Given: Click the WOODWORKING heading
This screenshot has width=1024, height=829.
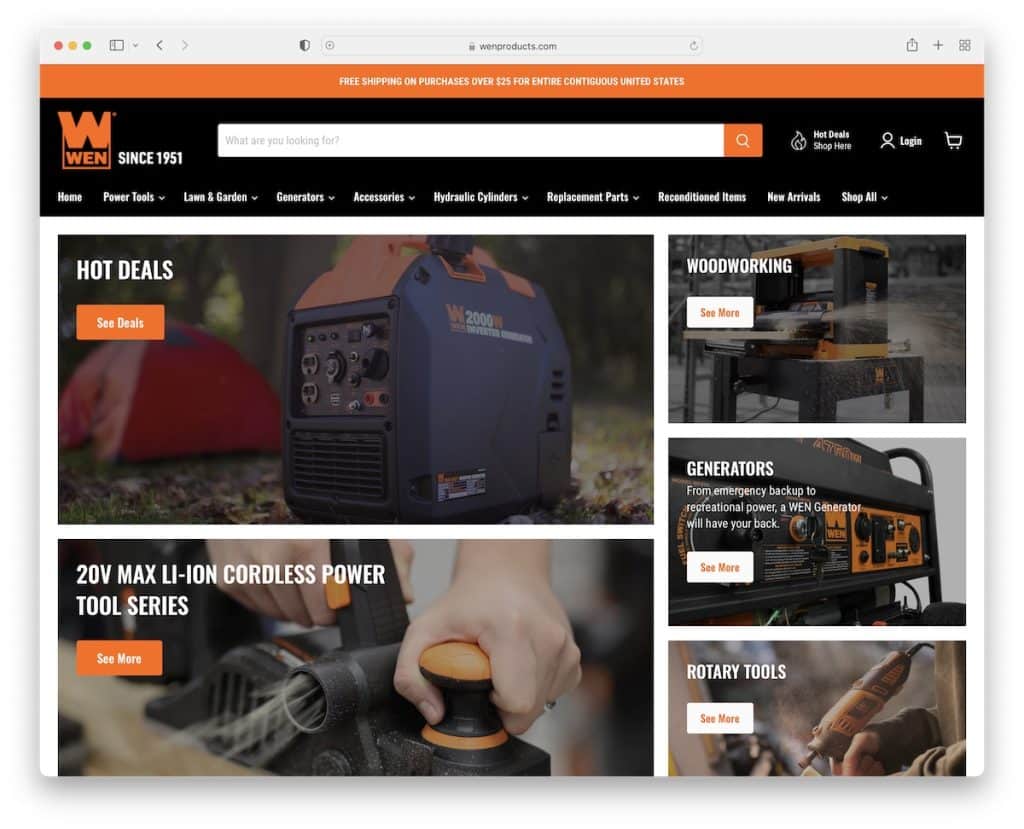Looking at the screenshot, I should coord(739,266).
